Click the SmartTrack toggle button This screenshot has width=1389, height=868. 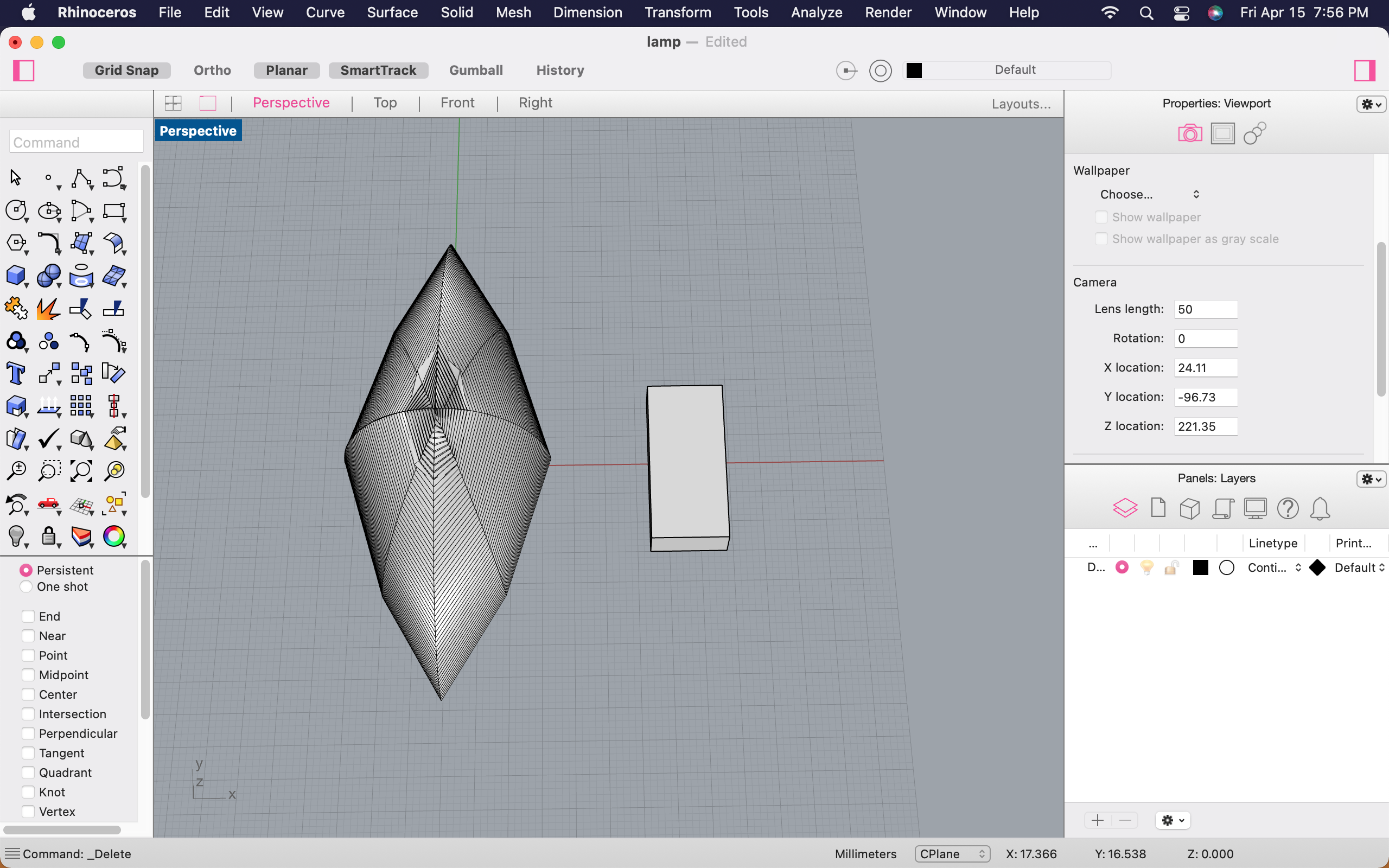(379, 70)
